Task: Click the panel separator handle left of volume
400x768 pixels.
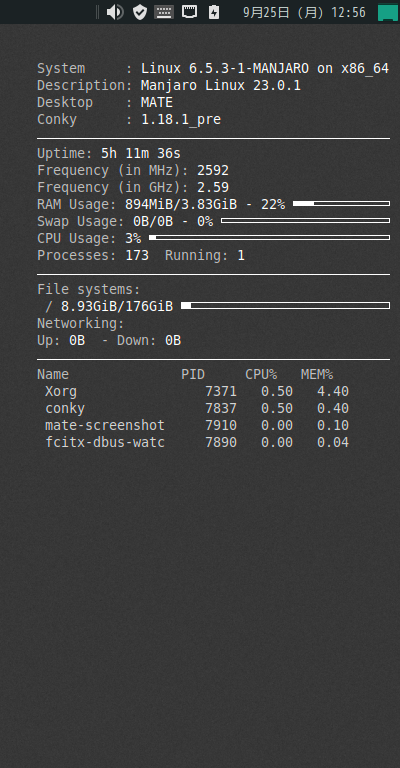Action: click(x=97, y=12)
